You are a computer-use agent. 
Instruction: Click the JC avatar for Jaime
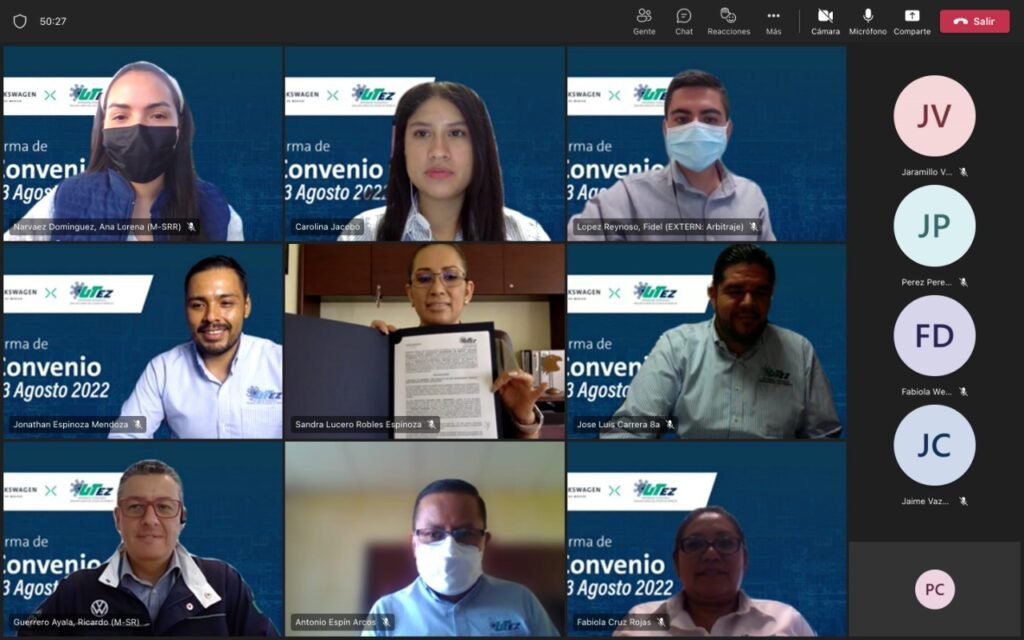coord(934,445)
